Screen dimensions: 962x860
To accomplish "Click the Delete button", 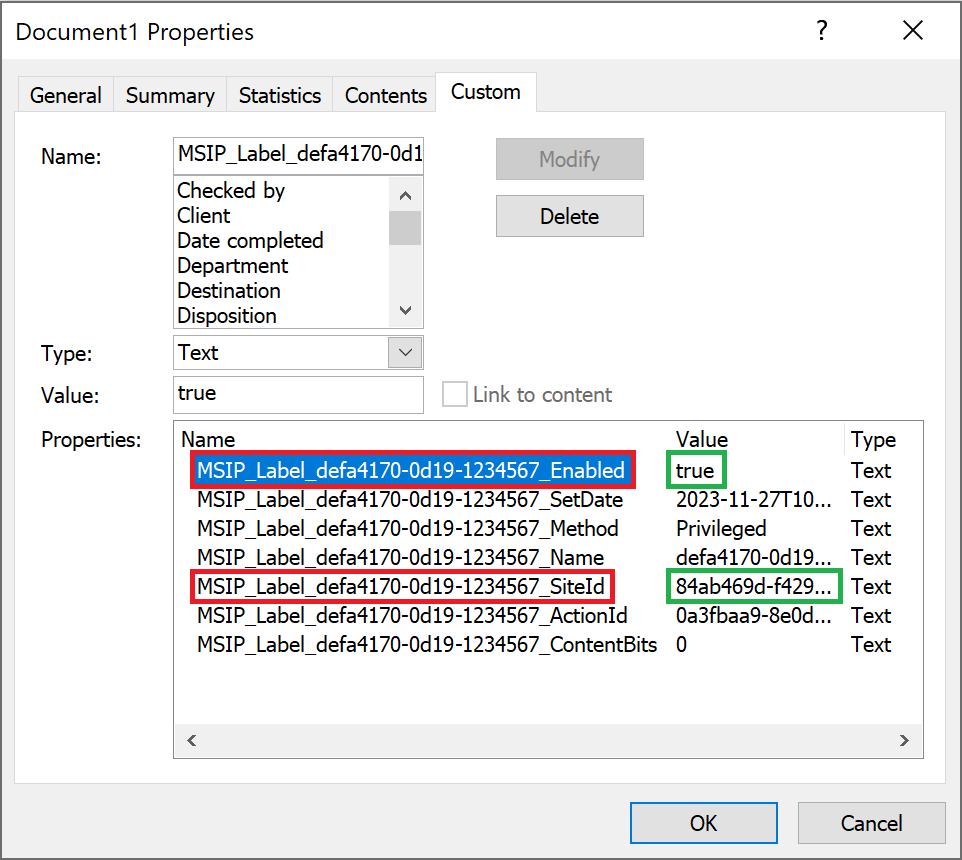I will click(569, 216).
